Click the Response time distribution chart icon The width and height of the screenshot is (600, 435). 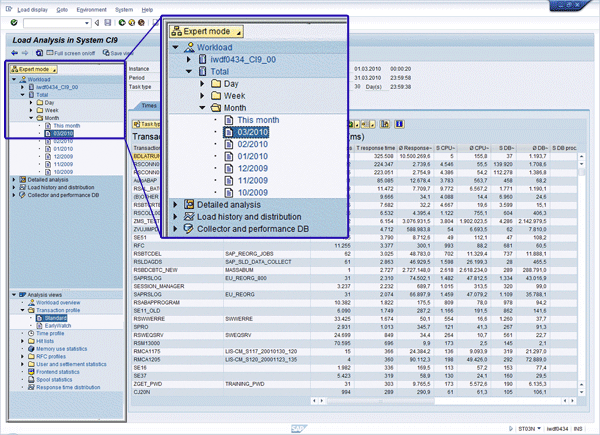pyautogui.click(x=31, y=387)
